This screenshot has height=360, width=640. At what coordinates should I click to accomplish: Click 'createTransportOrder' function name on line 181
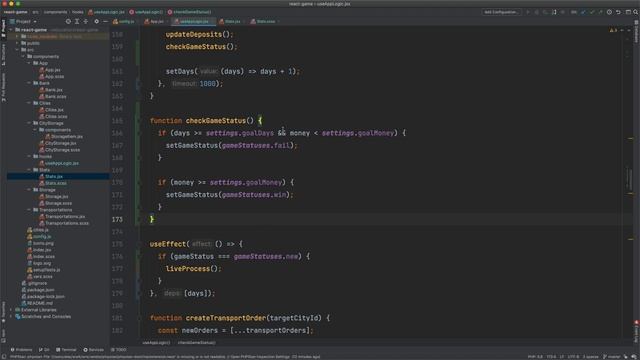[226, 318]
